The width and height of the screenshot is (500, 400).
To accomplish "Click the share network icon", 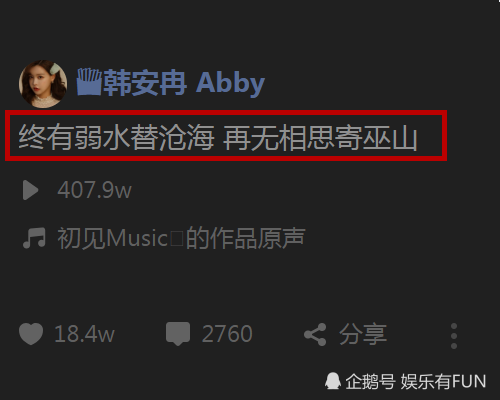I will click(x=315, y=334).
